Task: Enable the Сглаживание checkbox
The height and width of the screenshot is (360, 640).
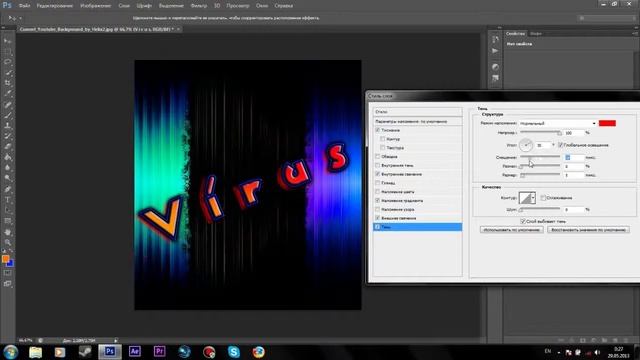Action: (543, 198)
